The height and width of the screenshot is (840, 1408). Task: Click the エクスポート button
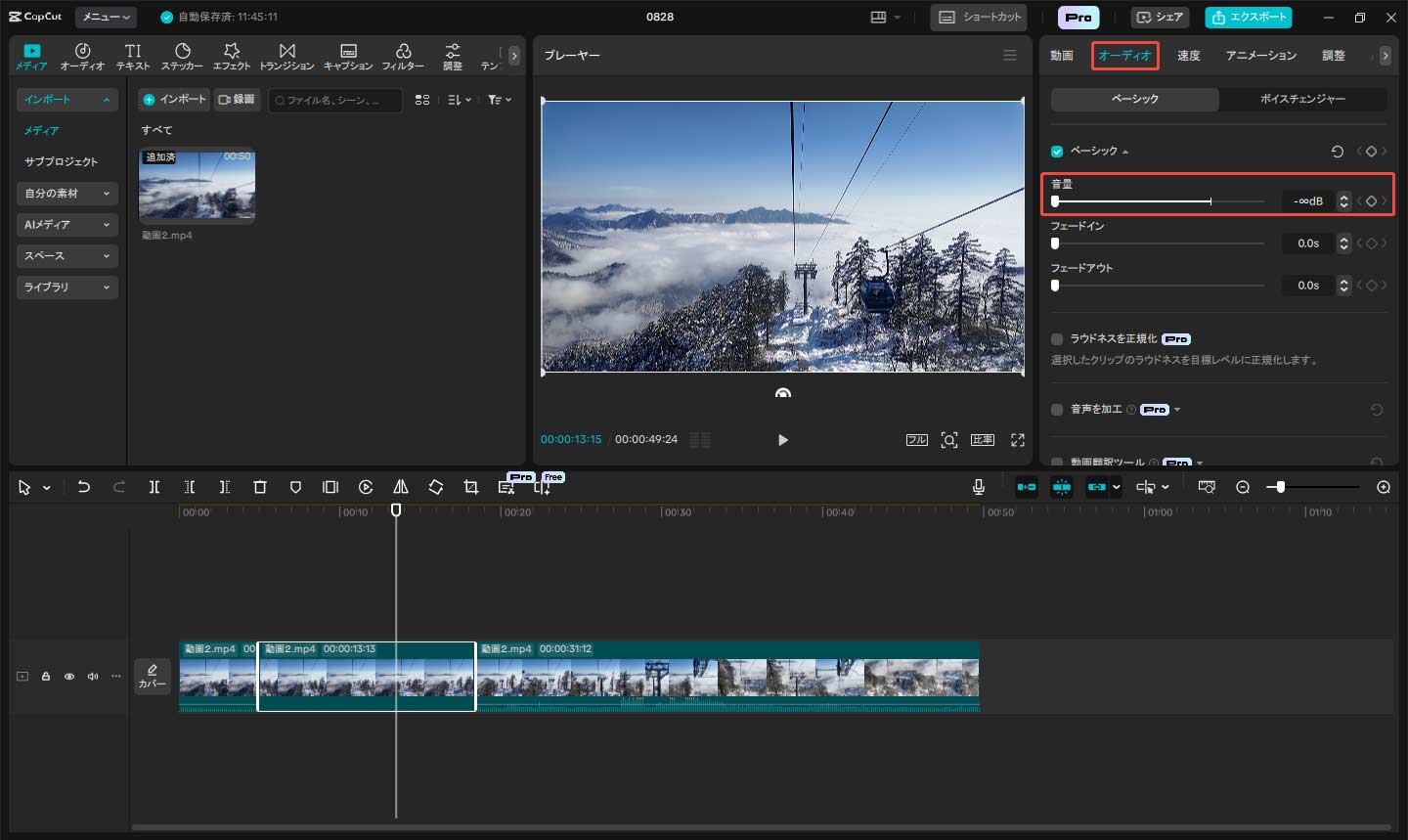pyautogui.click(x=1249, y=18)
